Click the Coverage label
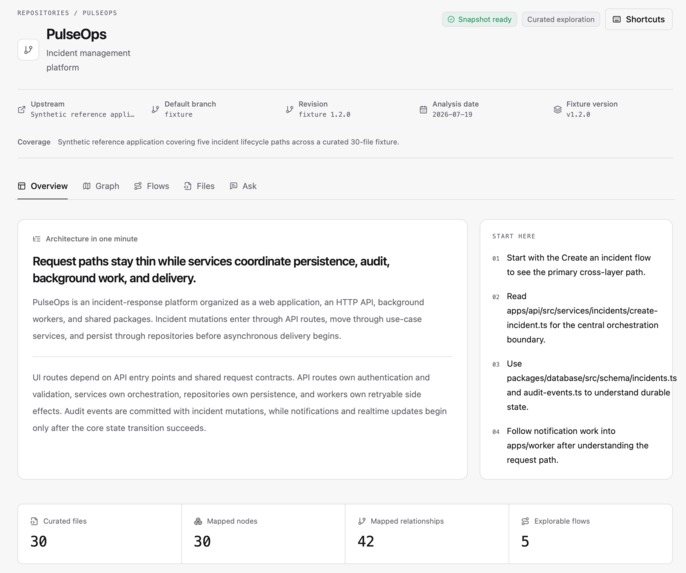This screenshot has width=686, height=573. click(x=34, y=142)
